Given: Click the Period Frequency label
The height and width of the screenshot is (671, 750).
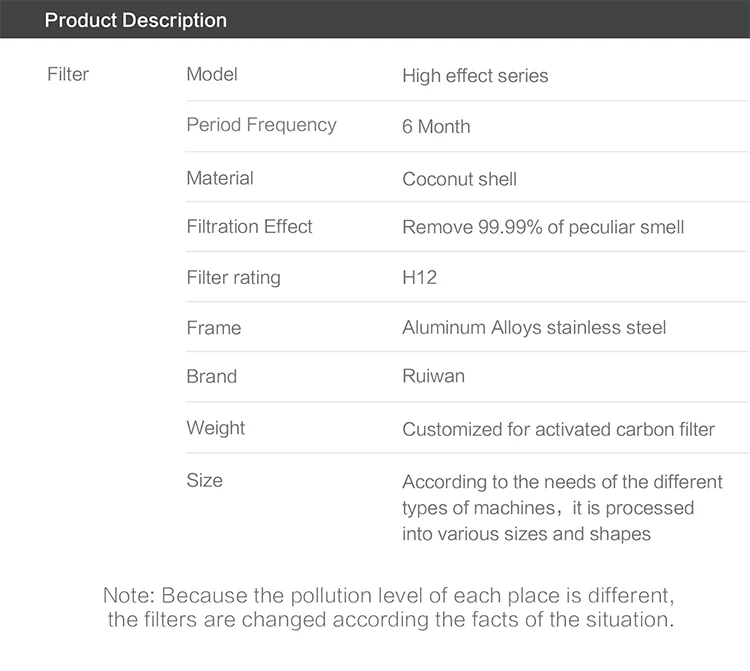Looking at the screenshot, I should click(x=262, y=125).
